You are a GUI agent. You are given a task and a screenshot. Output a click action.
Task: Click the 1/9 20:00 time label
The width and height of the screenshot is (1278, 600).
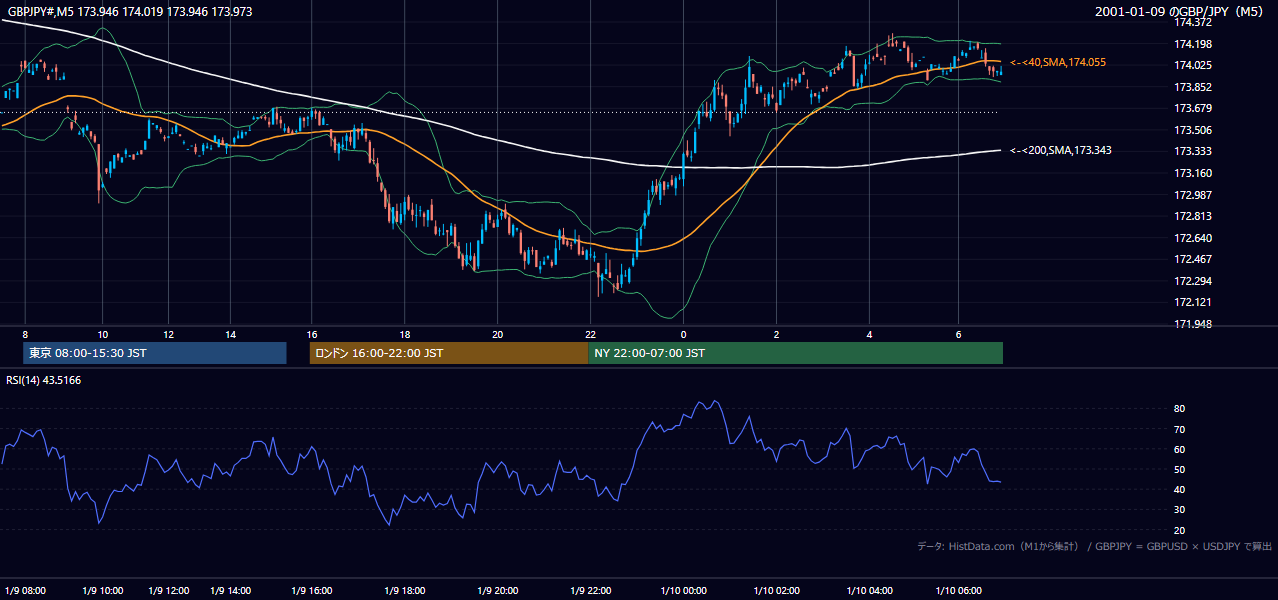[497, 590]
